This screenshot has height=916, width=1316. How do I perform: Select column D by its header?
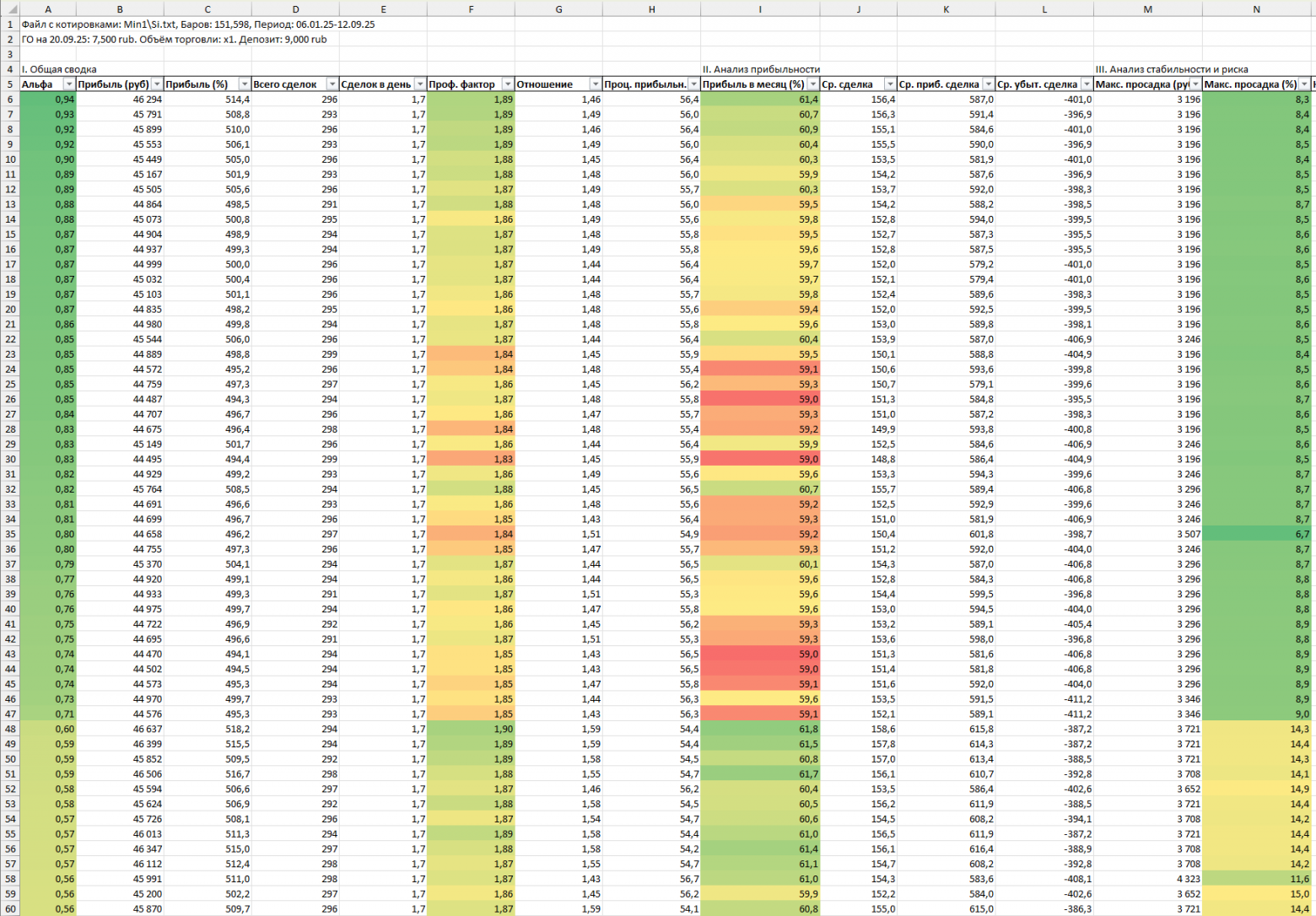click(x=295, y=8)
